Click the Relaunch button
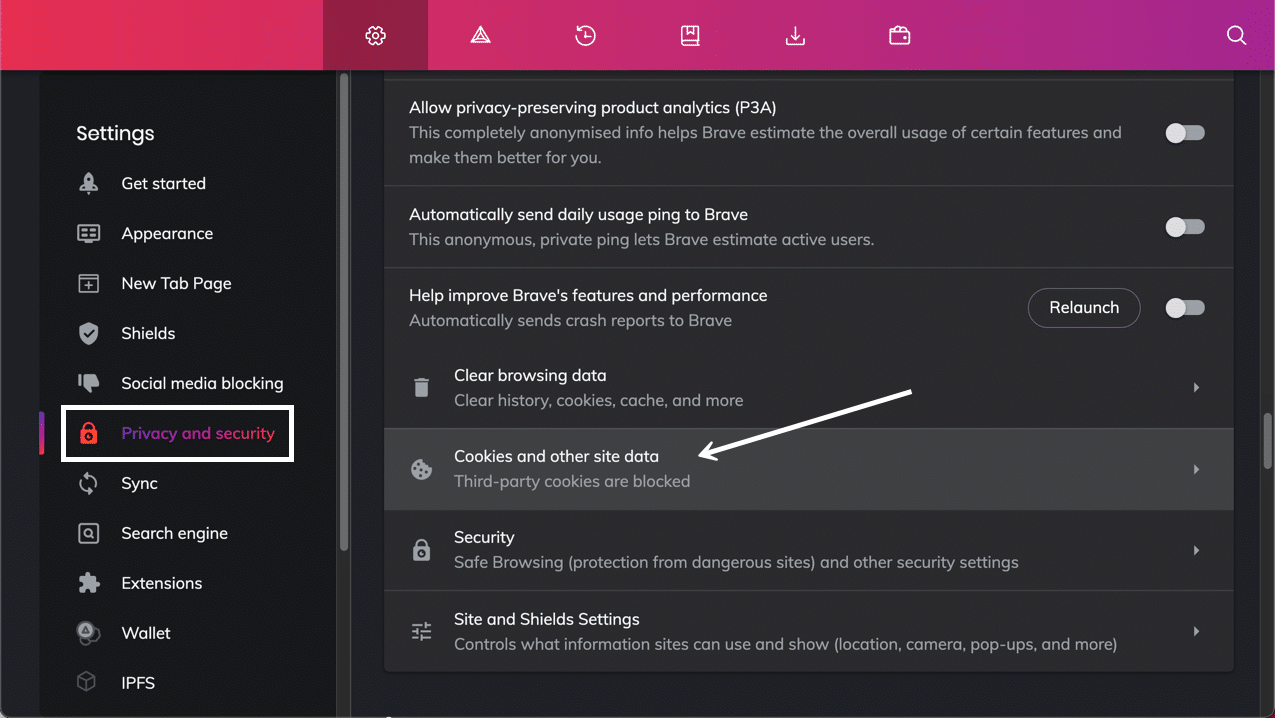The image size is (1275, 718). [x=1084, y=308]
